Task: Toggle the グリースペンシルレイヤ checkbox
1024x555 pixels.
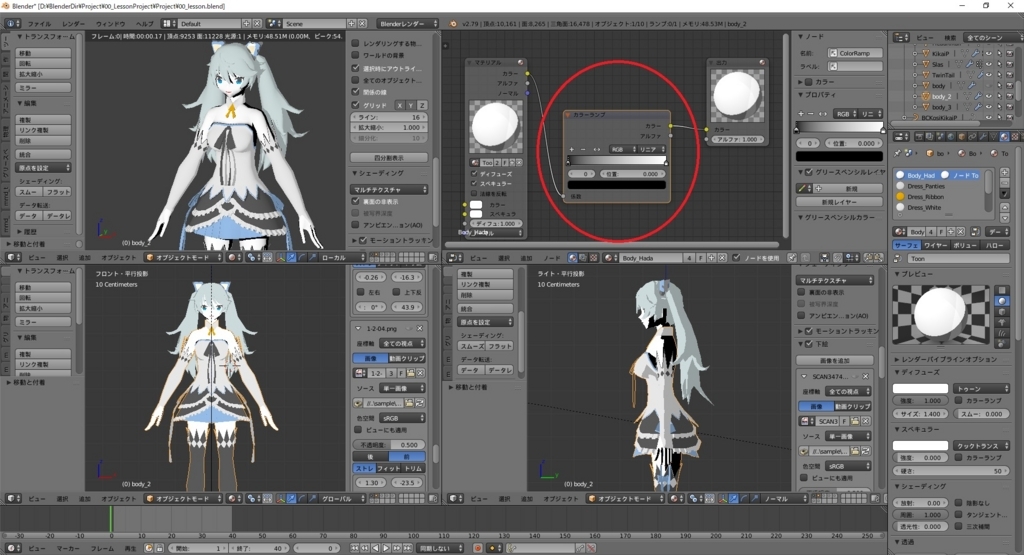Action: (x=809, y=172)
